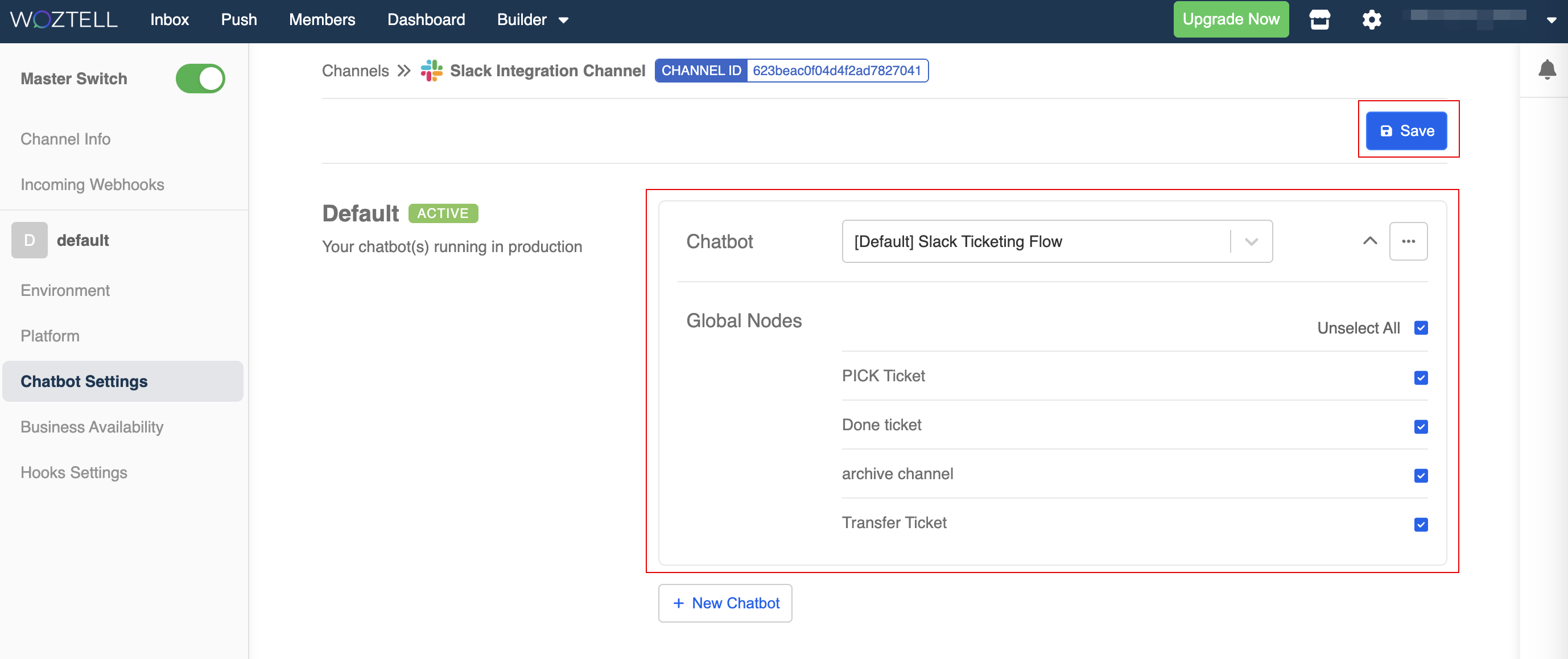Toggle the Unselect All checkbox
Screen dimensions: 1568x659
click(x=1420, y=328)
